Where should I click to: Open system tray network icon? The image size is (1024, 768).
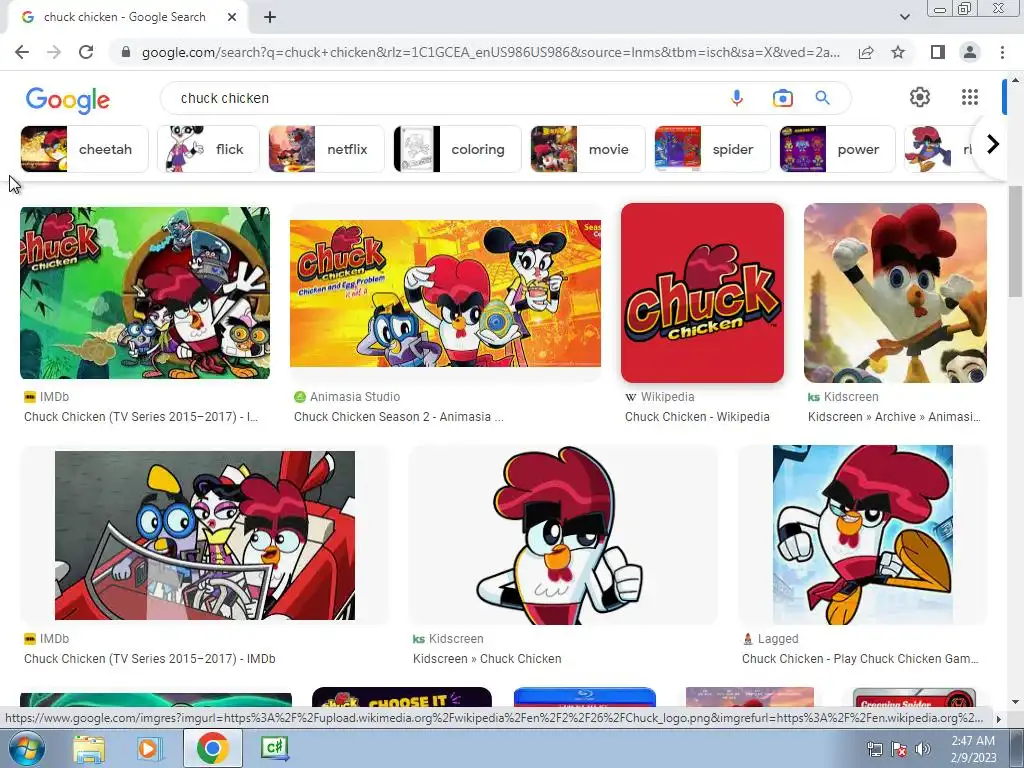tap(874, 749)
